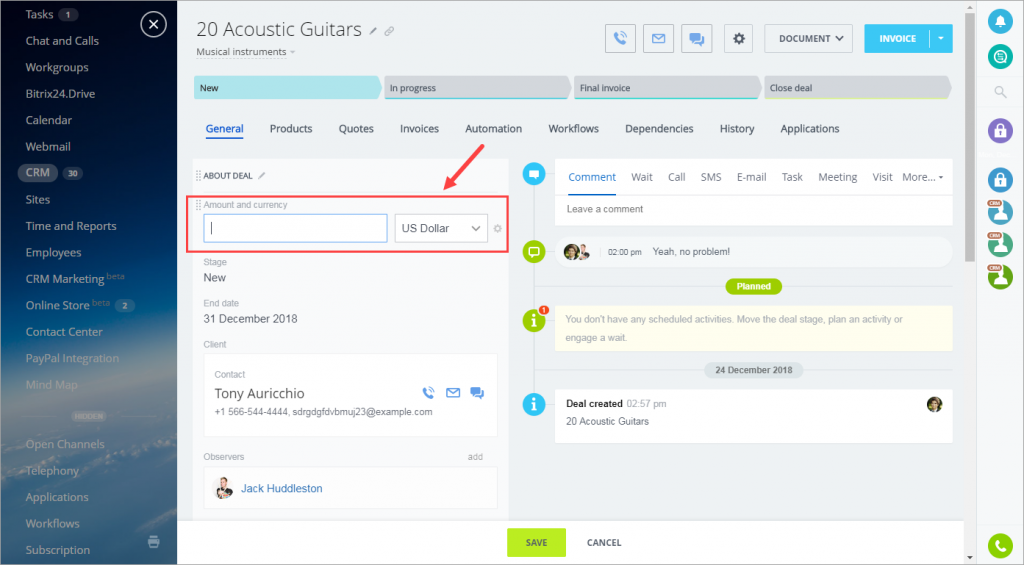Edit ABOUT DEAL section pencil icon
Image resolution: width=1024 pixels, height=565 pixels.
pos(262,175)
